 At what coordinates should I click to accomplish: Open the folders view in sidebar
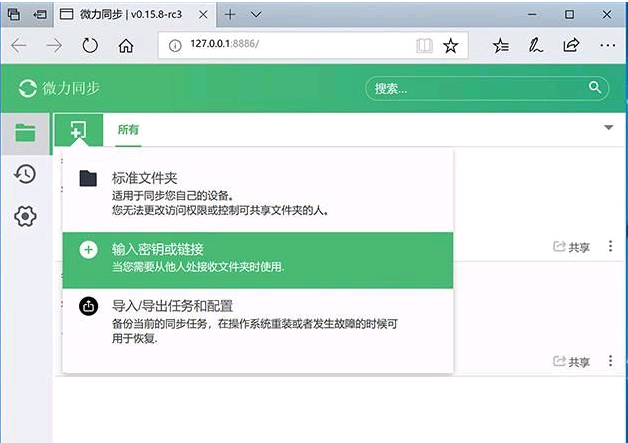25,133
